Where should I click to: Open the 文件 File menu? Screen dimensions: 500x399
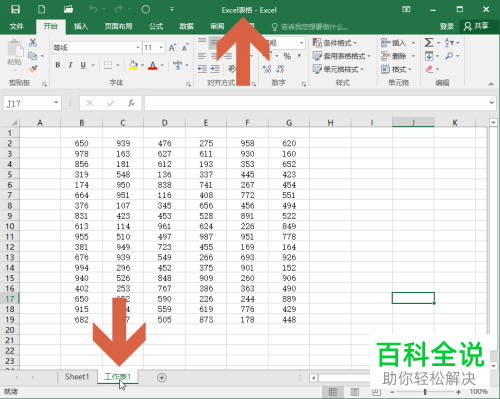click(x=17, y=26)
